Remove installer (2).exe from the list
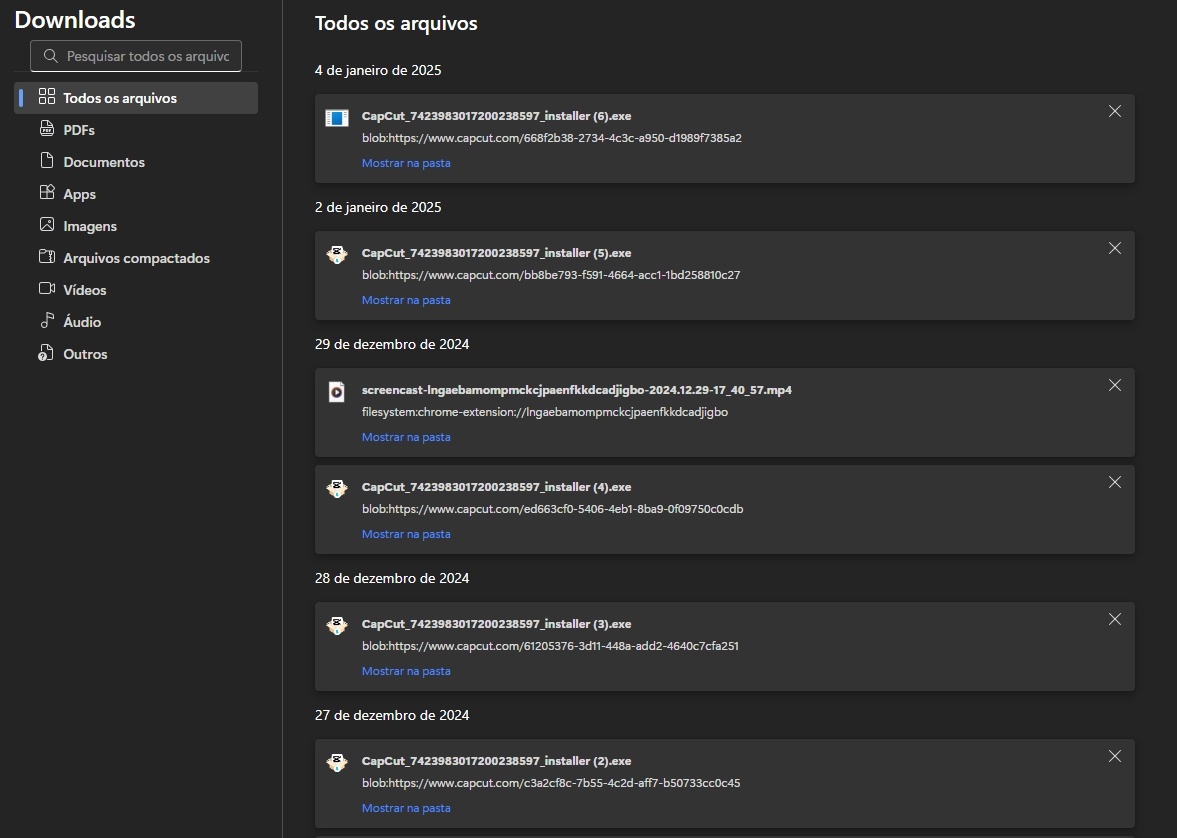 tap(1115, 756)
